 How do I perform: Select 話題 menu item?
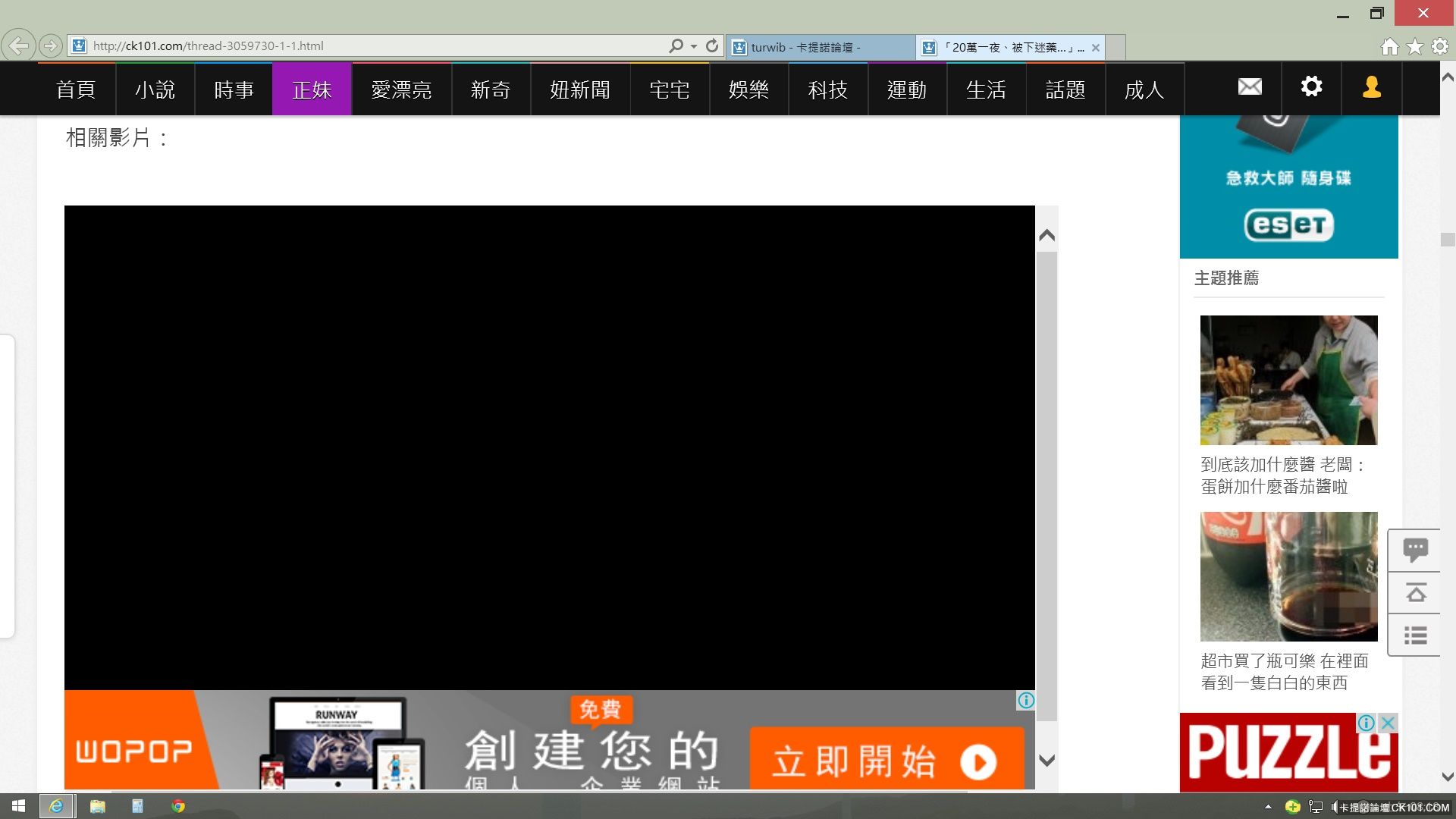click(x=1065, y=89)
